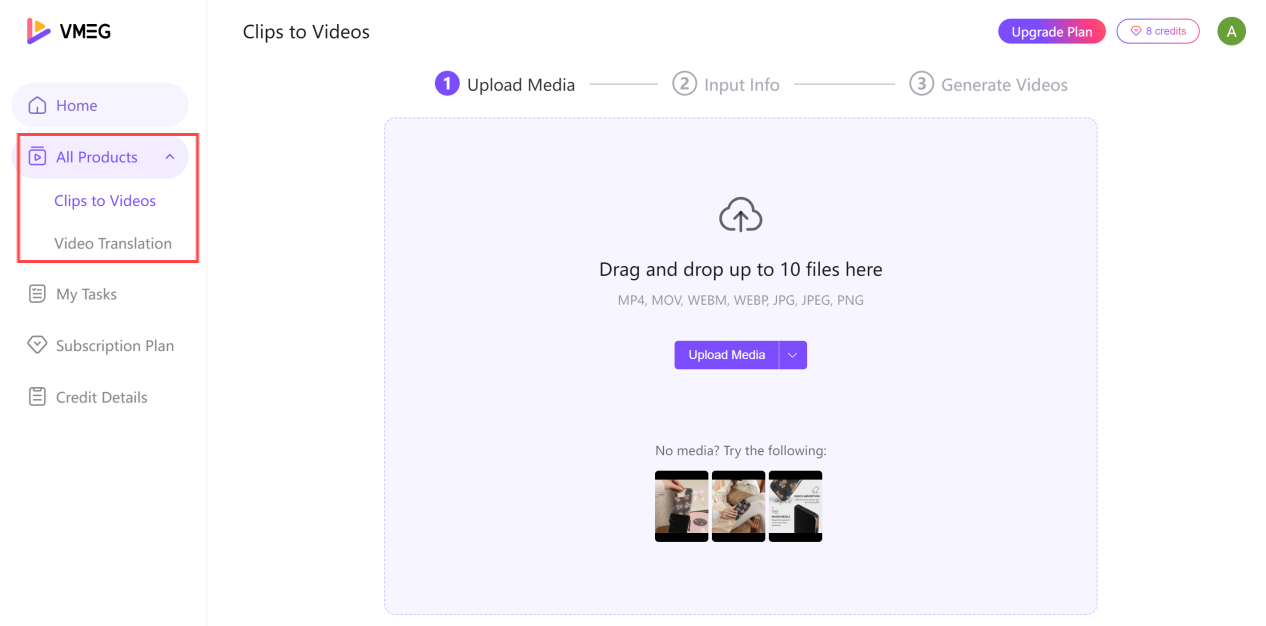
Task: Click the Home house icon
Action: tap(38, 105)
